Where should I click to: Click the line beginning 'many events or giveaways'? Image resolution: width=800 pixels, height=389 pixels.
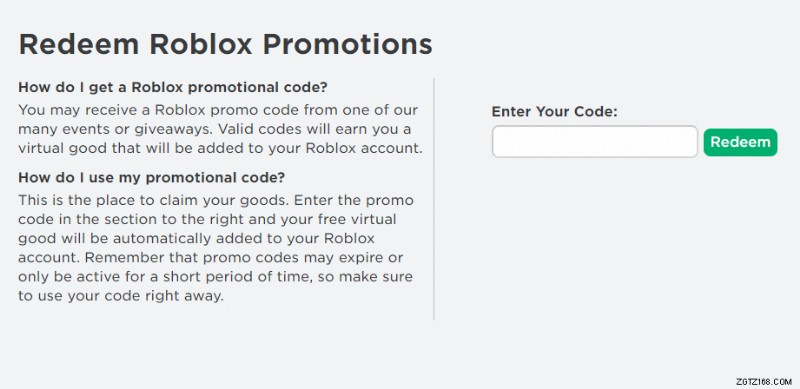215,129
